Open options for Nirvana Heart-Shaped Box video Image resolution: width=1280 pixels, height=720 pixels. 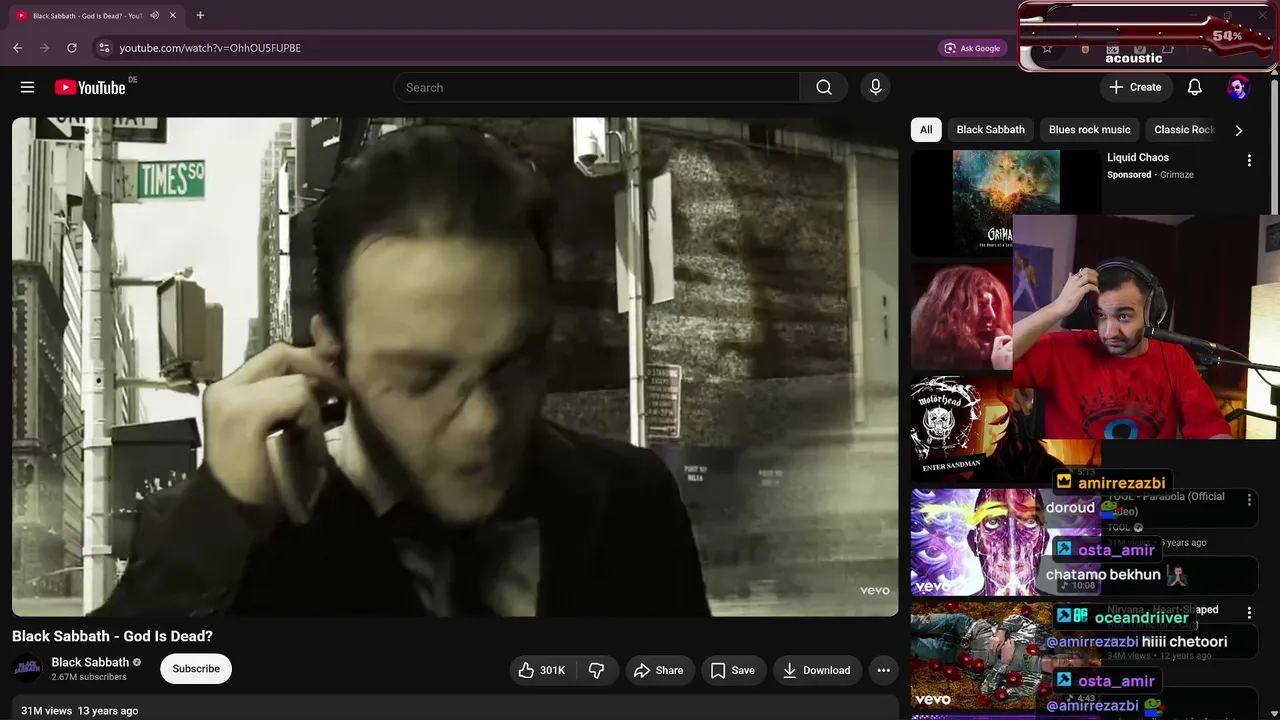click(x=1249, y=612)
